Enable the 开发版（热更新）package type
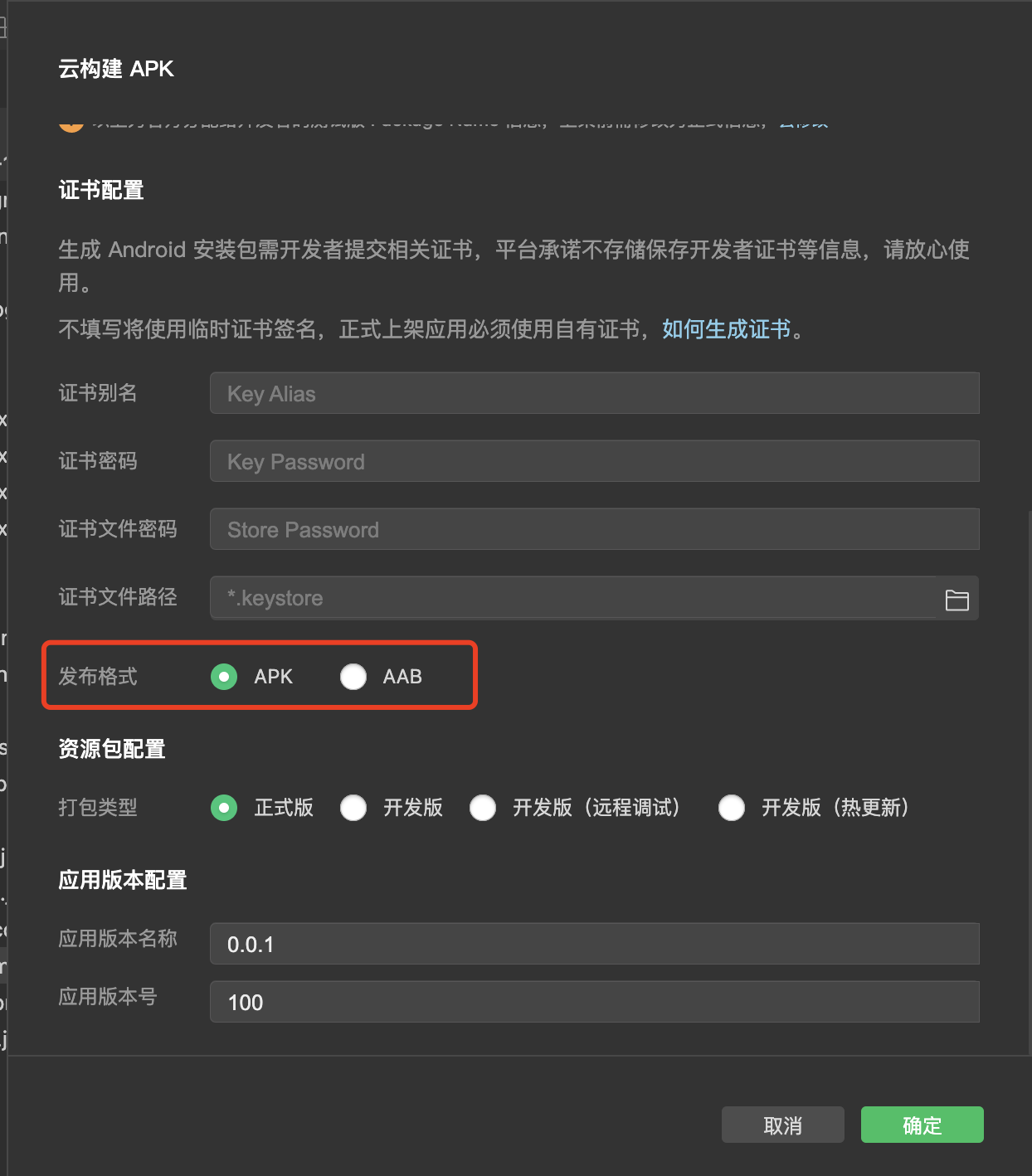 (732, 808)
